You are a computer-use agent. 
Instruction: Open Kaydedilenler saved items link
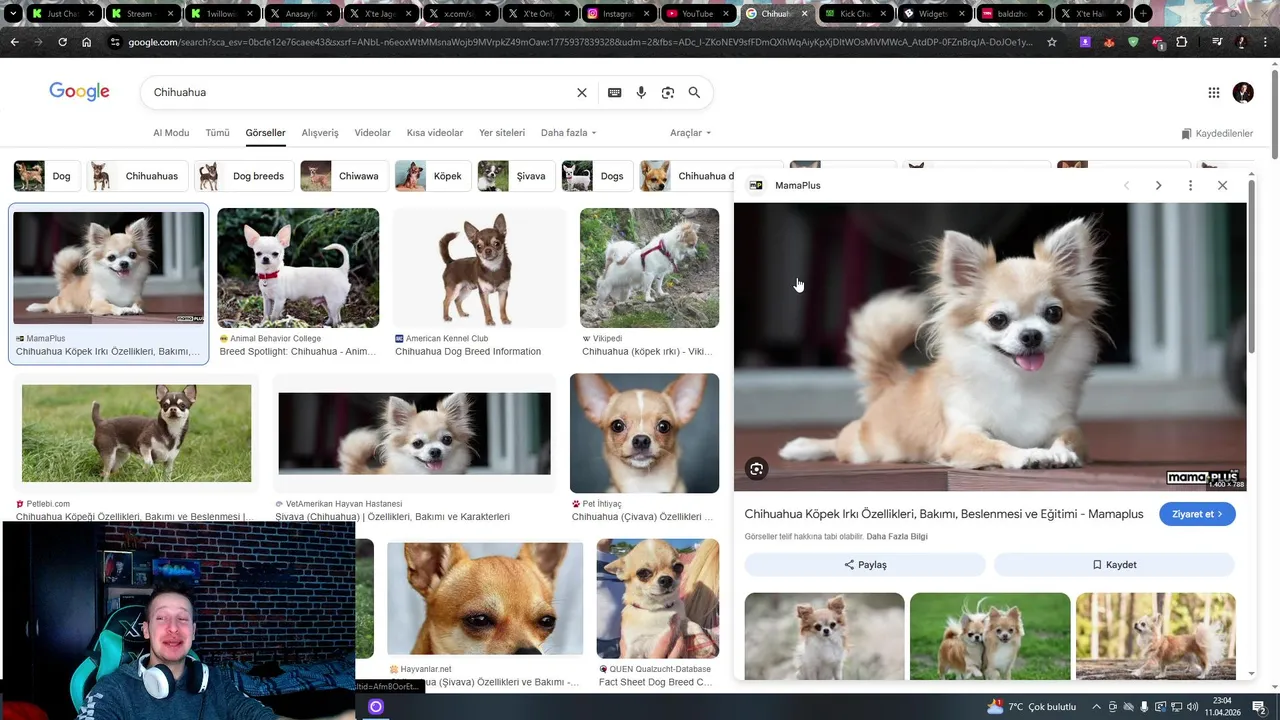(x=1217, y=133)
